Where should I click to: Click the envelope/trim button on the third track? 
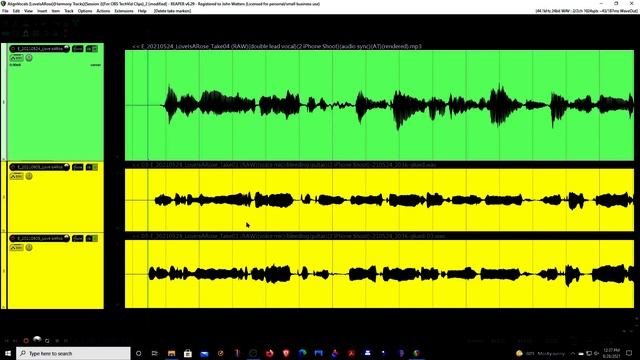pos(17,248)
